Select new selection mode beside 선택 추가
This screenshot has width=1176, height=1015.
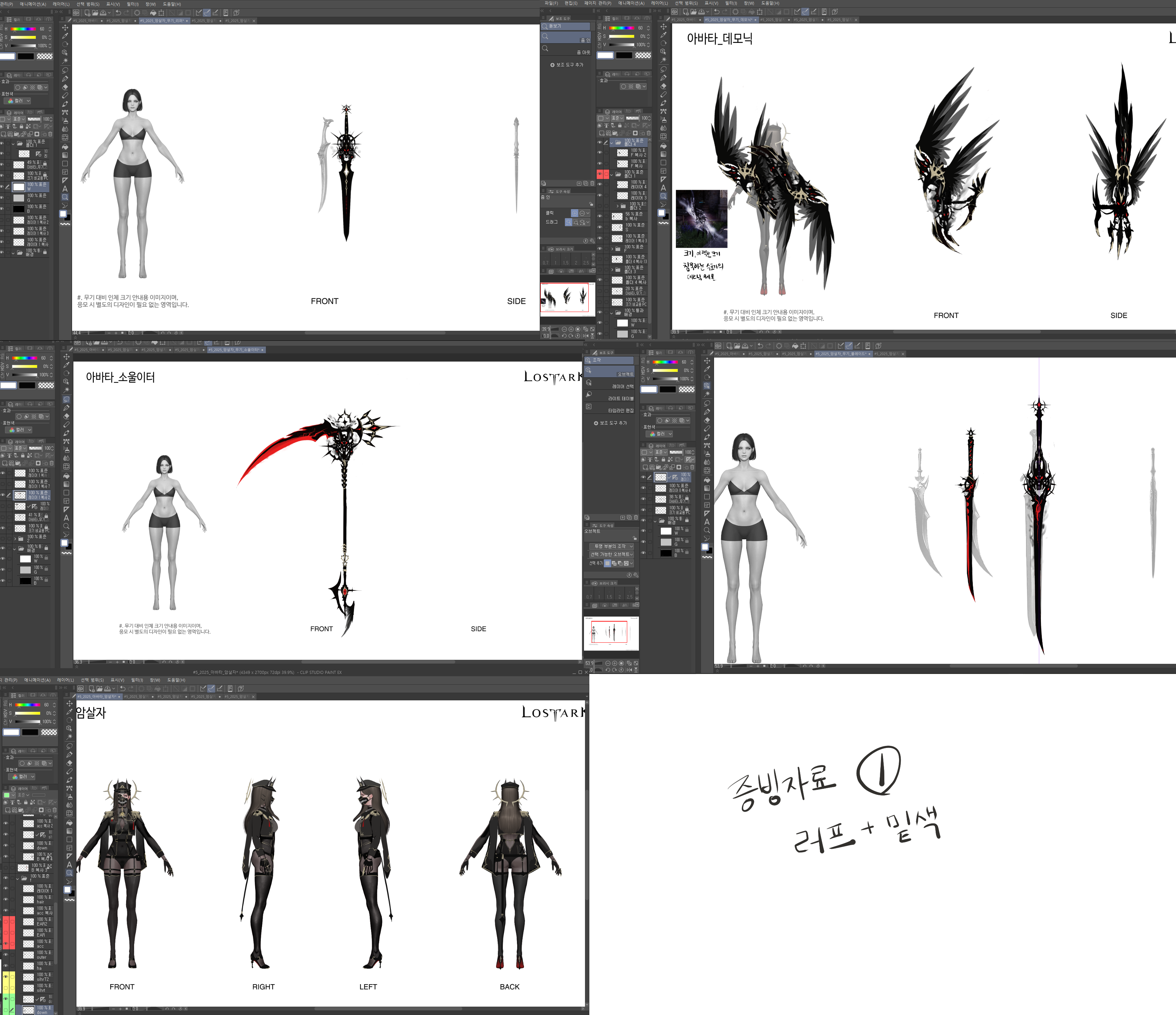(607, 563)
